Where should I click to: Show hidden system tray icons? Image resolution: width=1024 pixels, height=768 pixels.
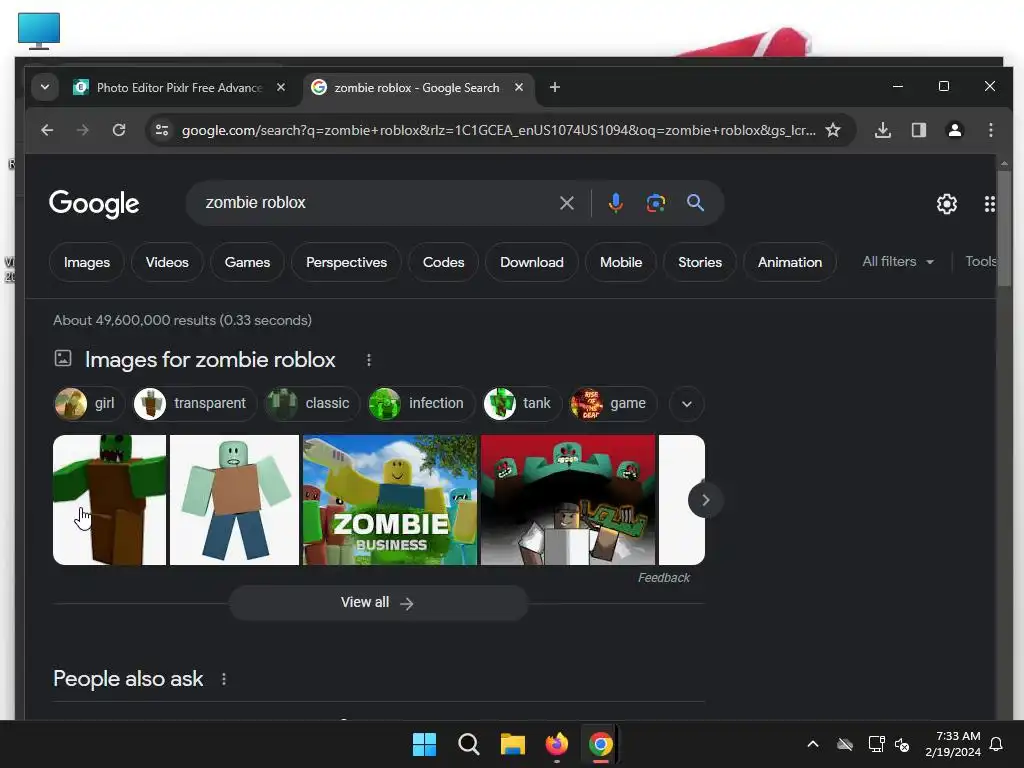(x=813, y=744)
